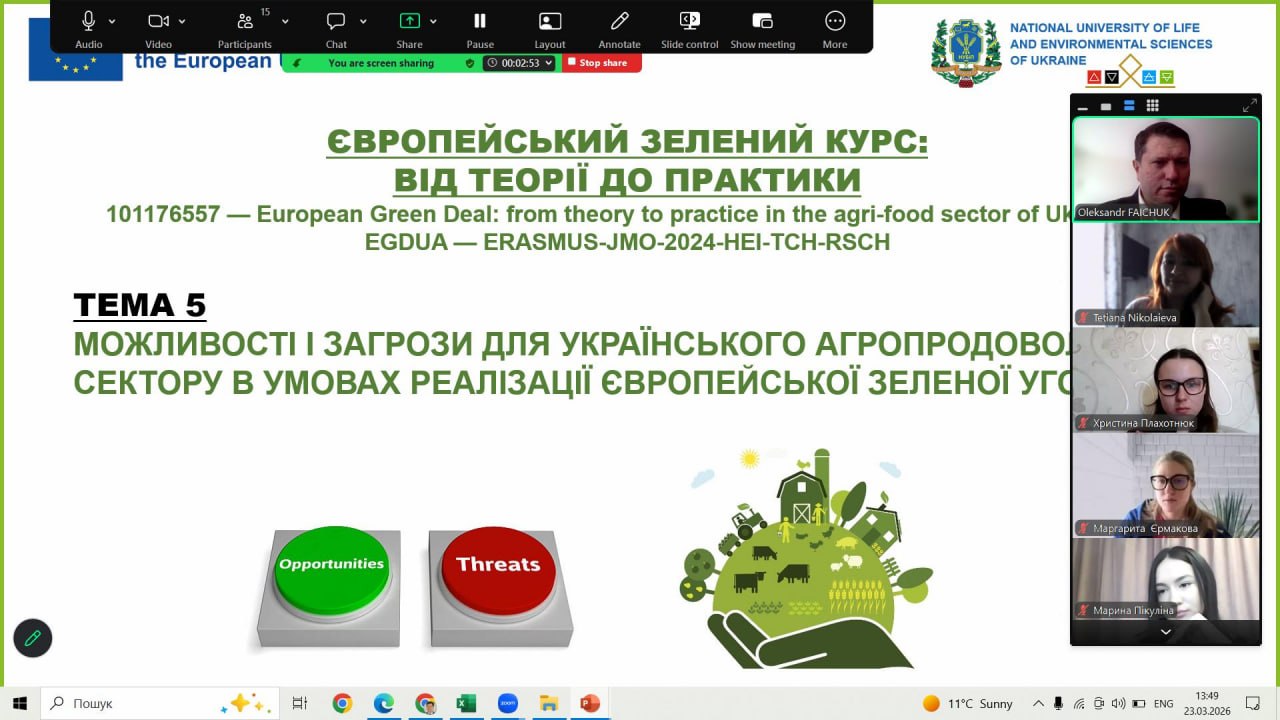The width and height of the screenshot is (1280, 720).
Task: Click the university crest logo
Action: [966, 52]
